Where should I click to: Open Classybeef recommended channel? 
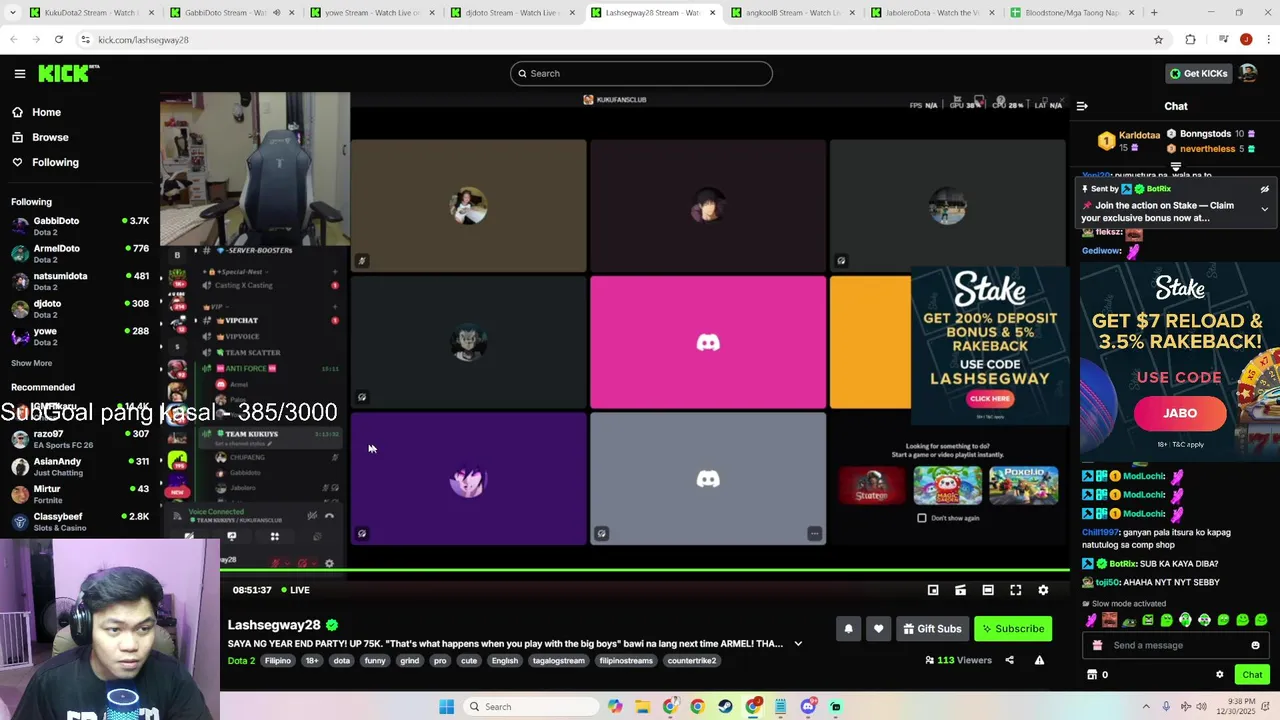click(80, 521)
